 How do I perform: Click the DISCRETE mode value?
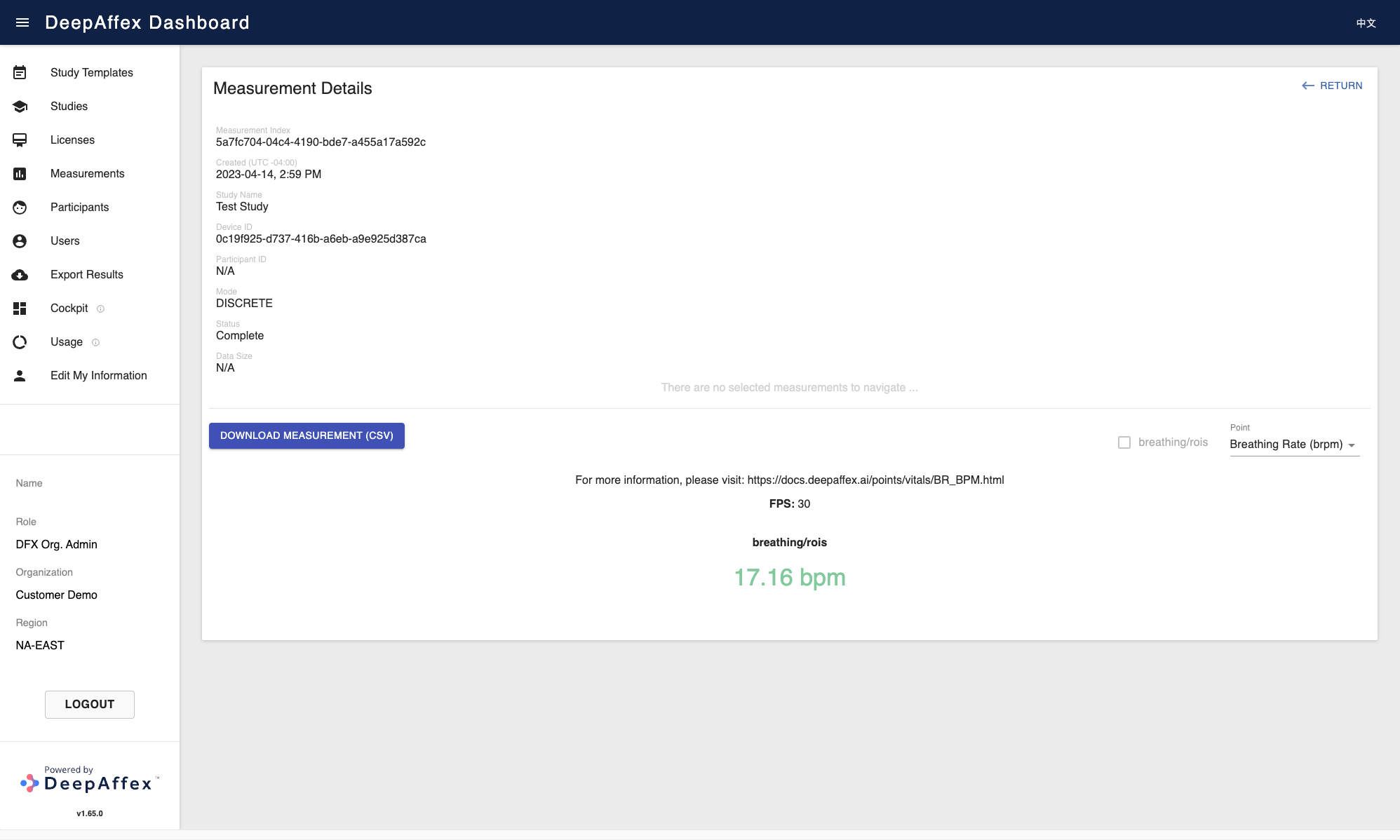point(244,303)
